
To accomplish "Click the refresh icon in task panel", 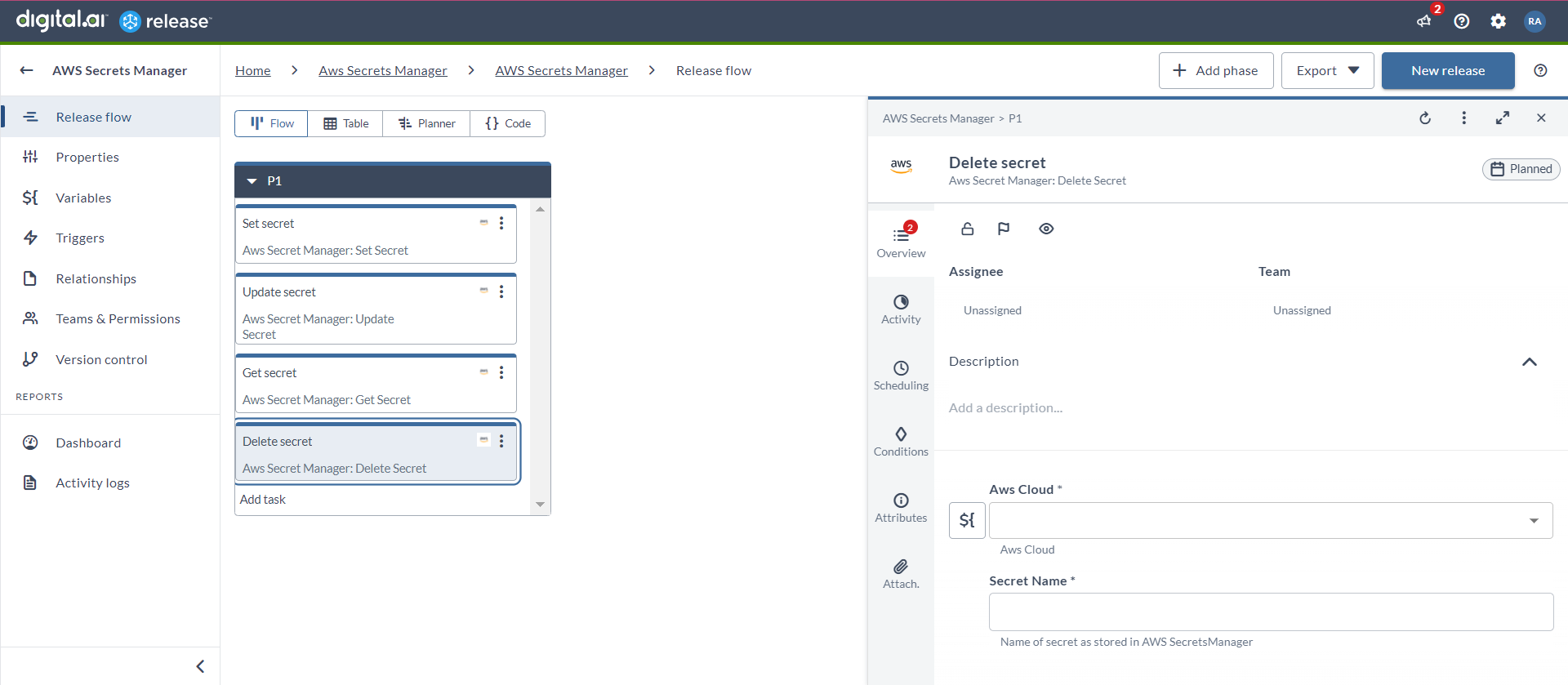I will coord(1425,118).
